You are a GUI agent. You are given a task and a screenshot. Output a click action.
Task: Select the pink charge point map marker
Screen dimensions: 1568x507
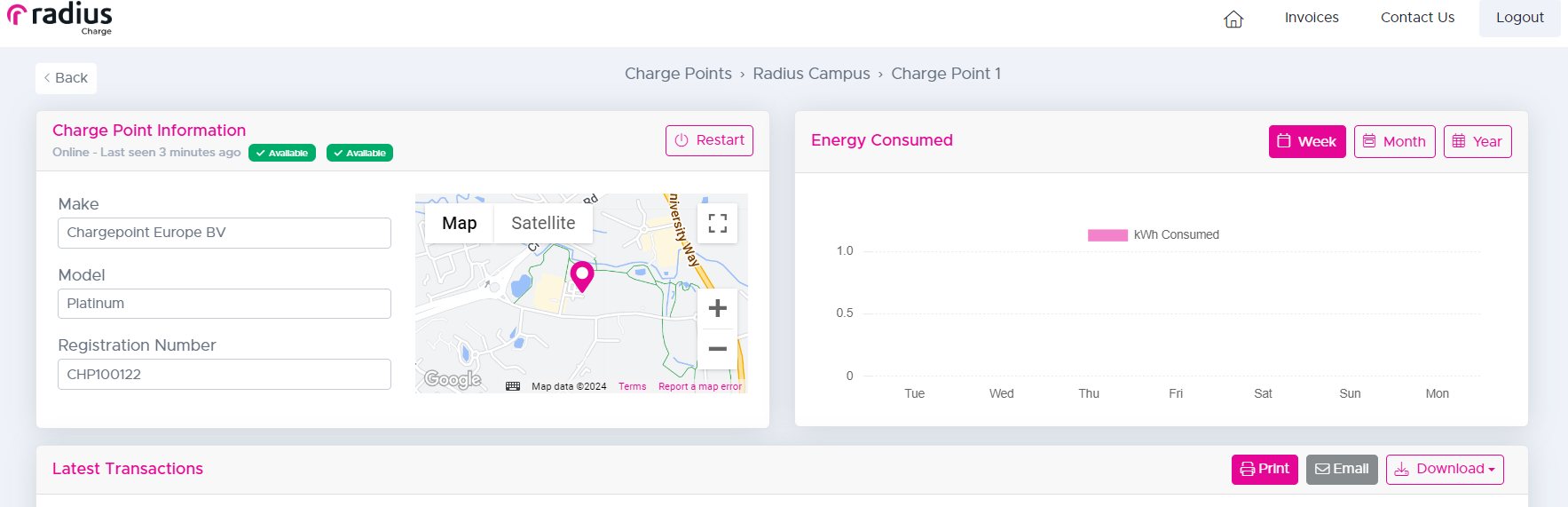[x=582, y=276]
